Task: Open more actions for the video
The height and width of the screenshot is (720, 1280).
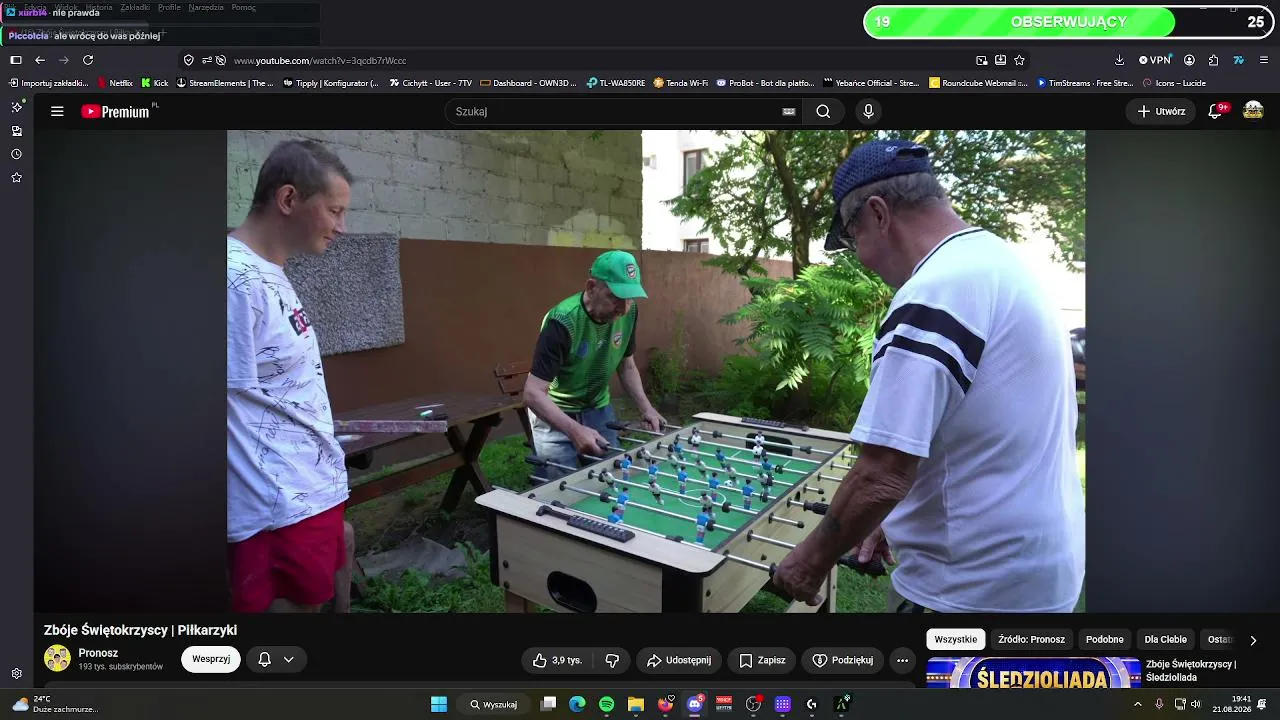Action: tap(902, 660)
